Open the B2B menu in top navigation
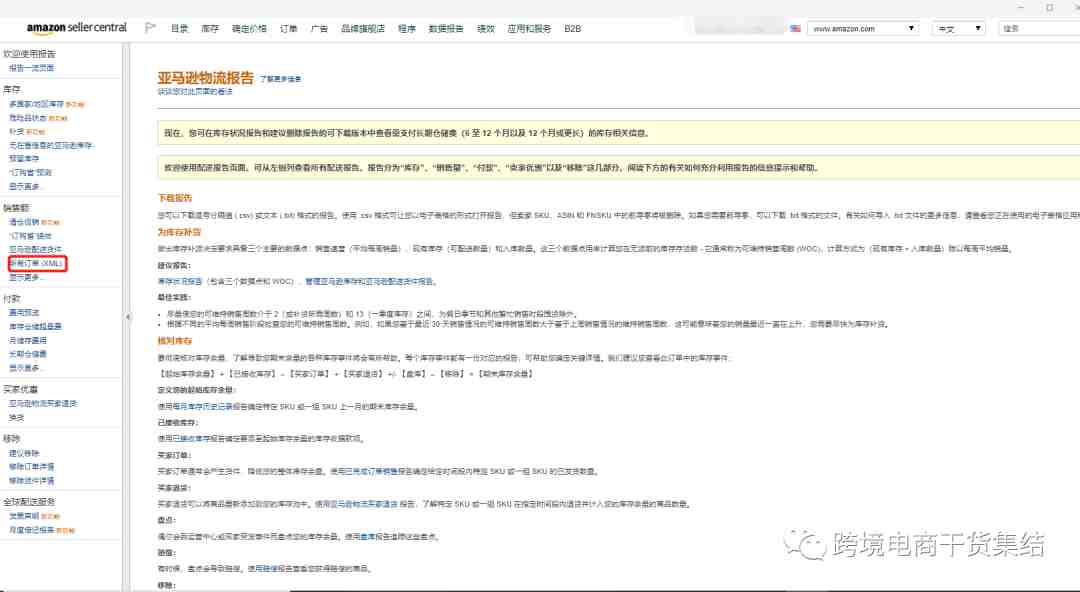This screenshot has height=592, width=1080. coord(572,29)
